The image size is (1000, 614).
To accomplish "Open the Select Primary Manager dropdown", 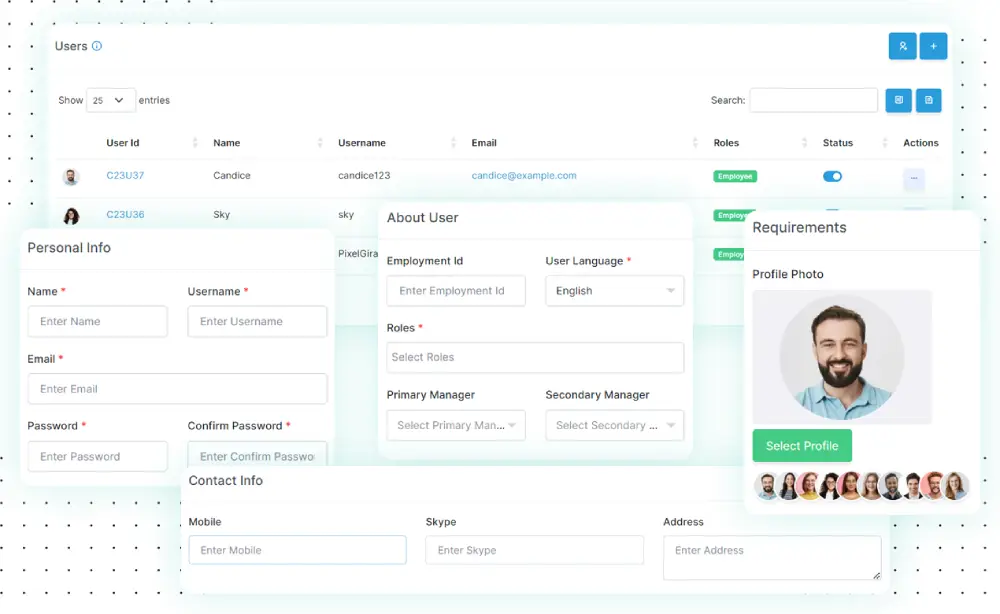I will click(x=455, y=425).
